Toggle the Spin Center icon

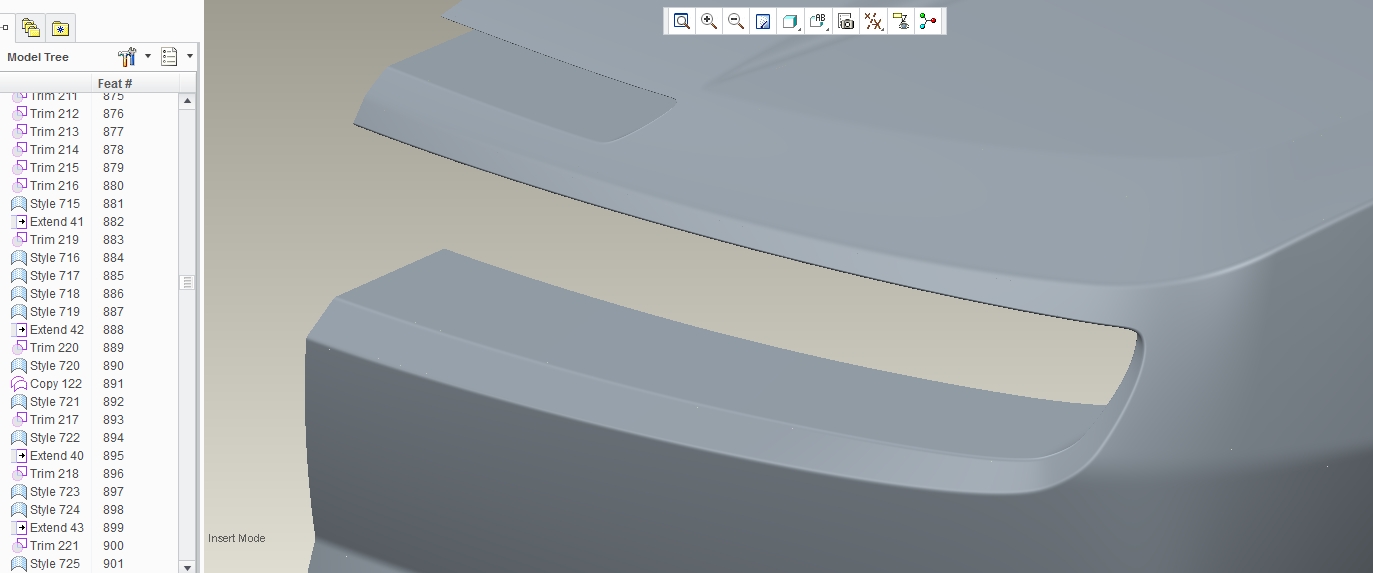point(929,21)
